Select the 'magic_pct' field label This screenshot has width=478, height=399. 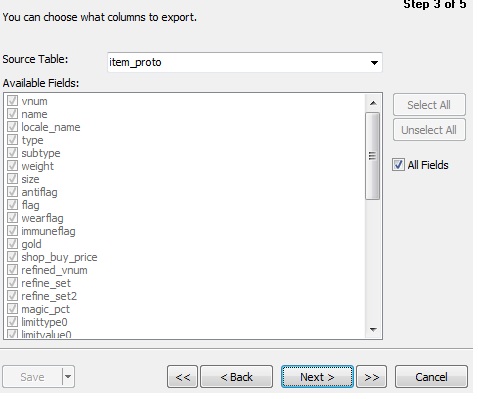click(x=45, y=309)
